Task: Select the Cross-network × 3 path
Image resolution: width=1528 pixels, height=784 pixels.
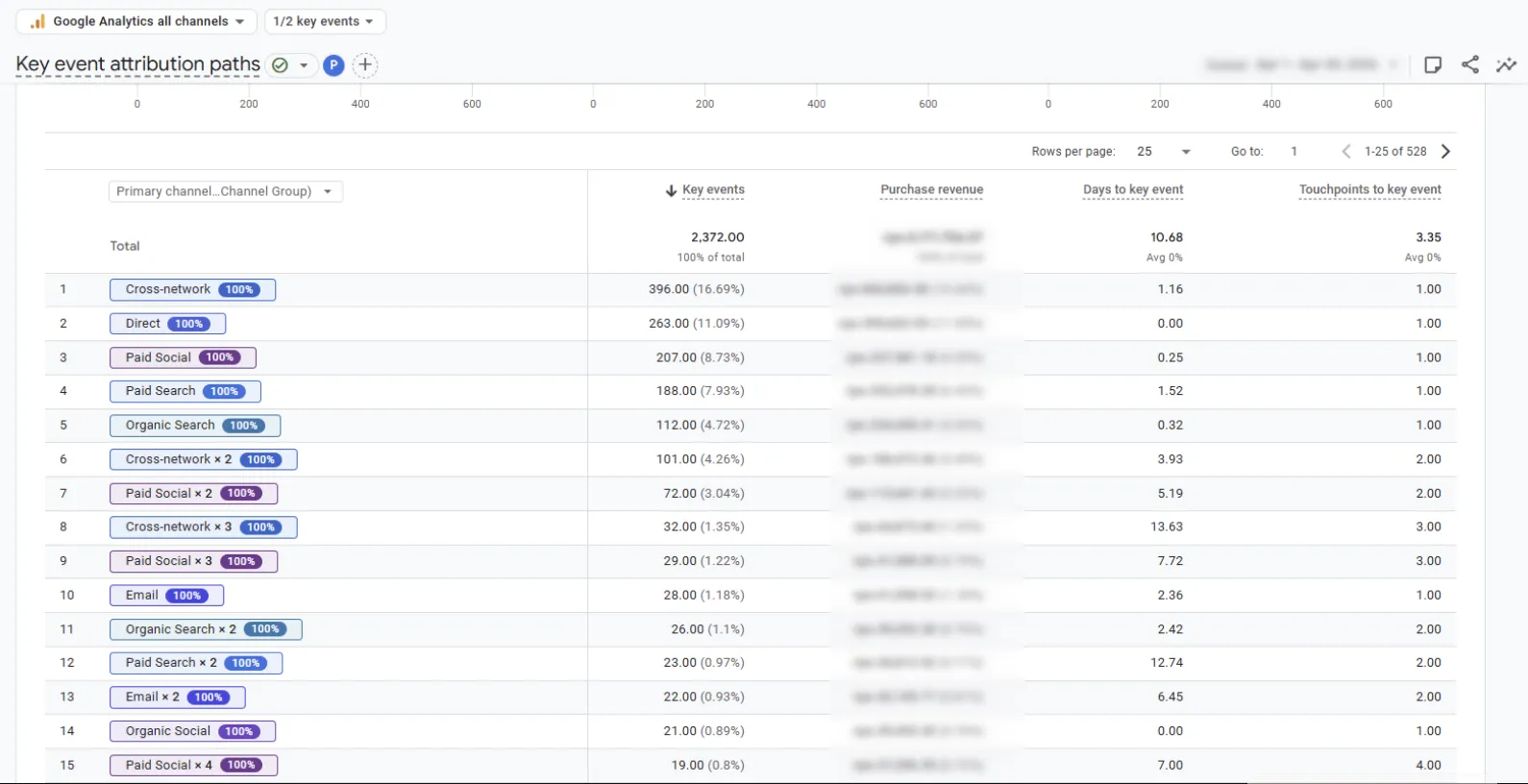Action: [203, 527]
